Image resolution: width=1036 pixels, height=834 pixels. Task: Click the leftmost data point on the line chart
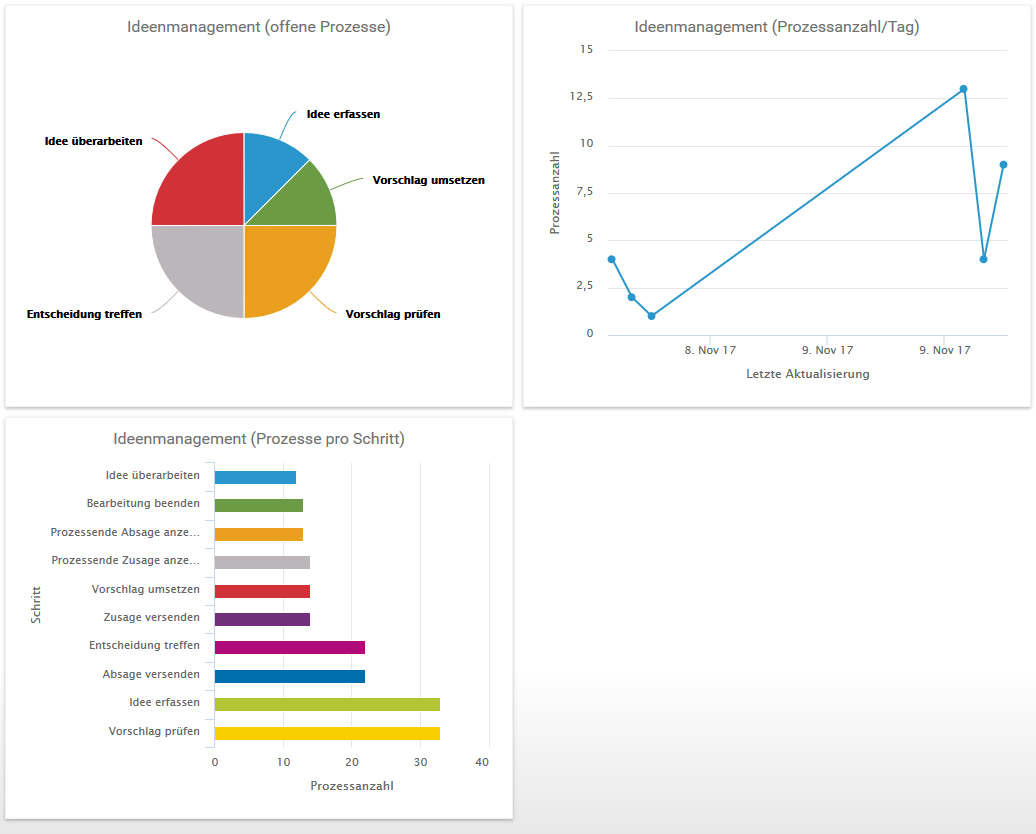coord(611,259)
